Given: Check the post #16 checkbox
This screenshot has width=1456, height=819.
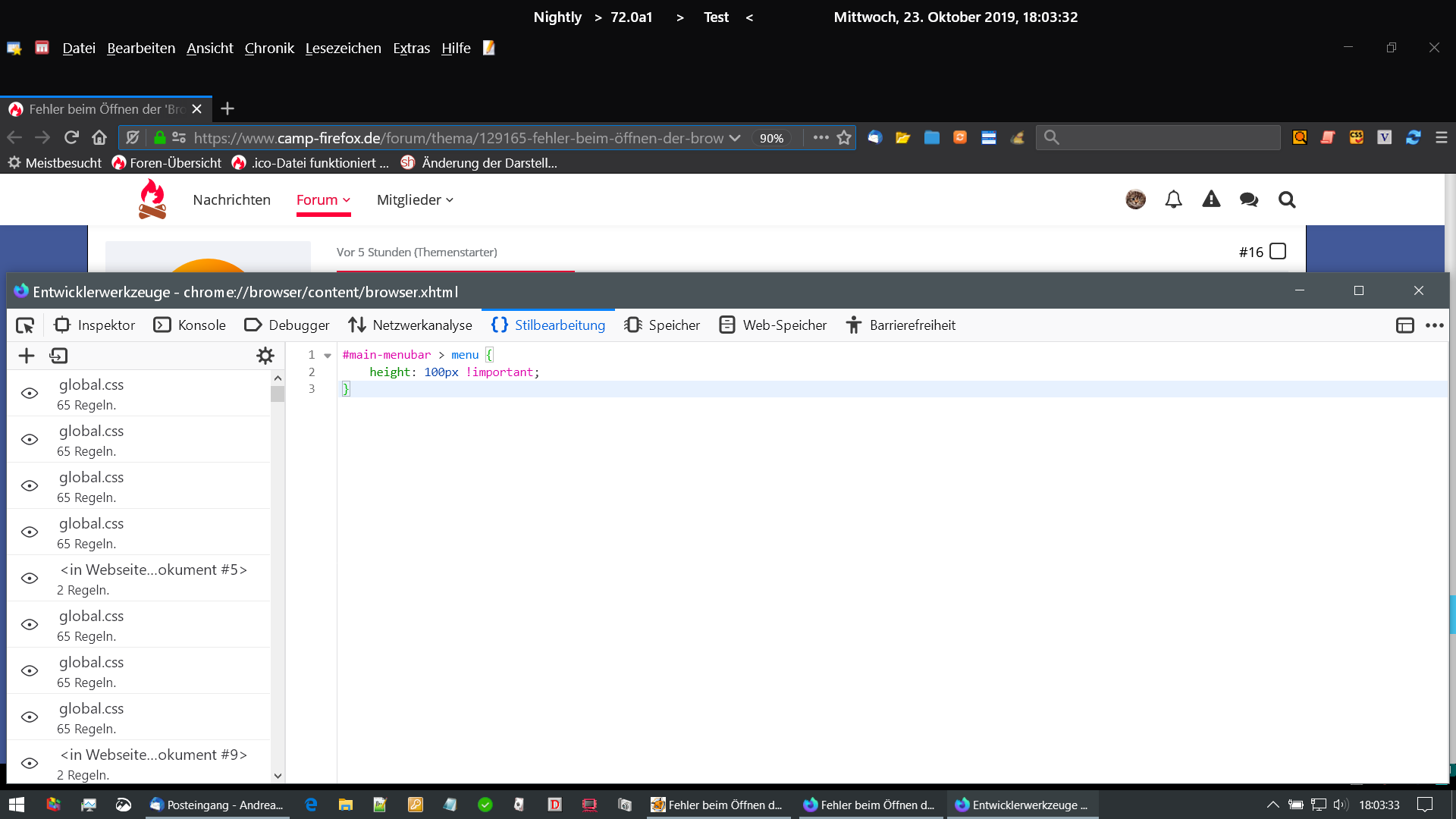Looking at the screenshot, I should coord(1278,251).
